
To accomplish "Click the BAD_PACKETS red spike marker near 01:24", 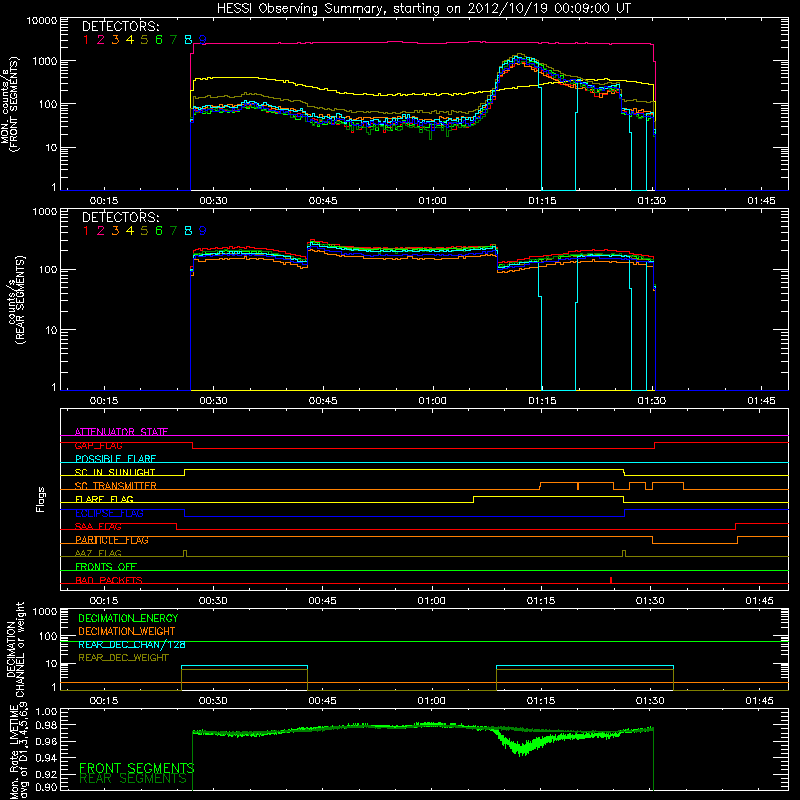I will [x=611, y=580].
